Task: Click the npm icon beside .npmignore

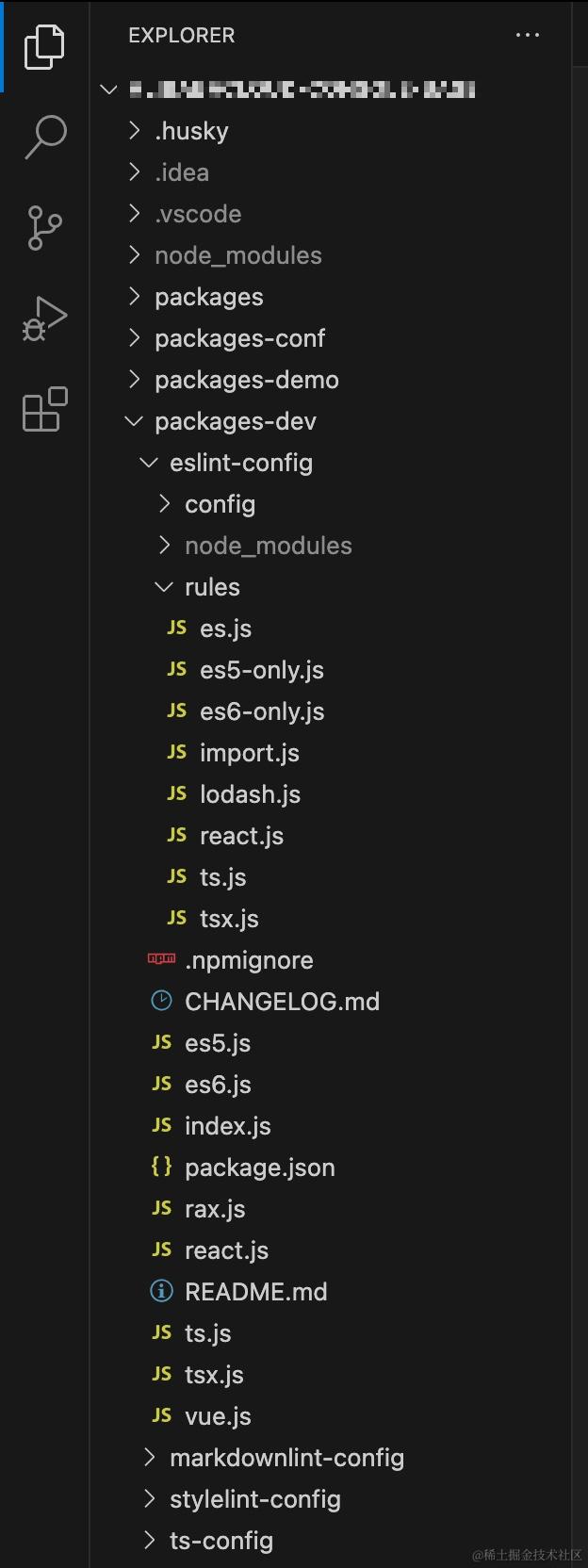Action: click(x=161, y=959)
